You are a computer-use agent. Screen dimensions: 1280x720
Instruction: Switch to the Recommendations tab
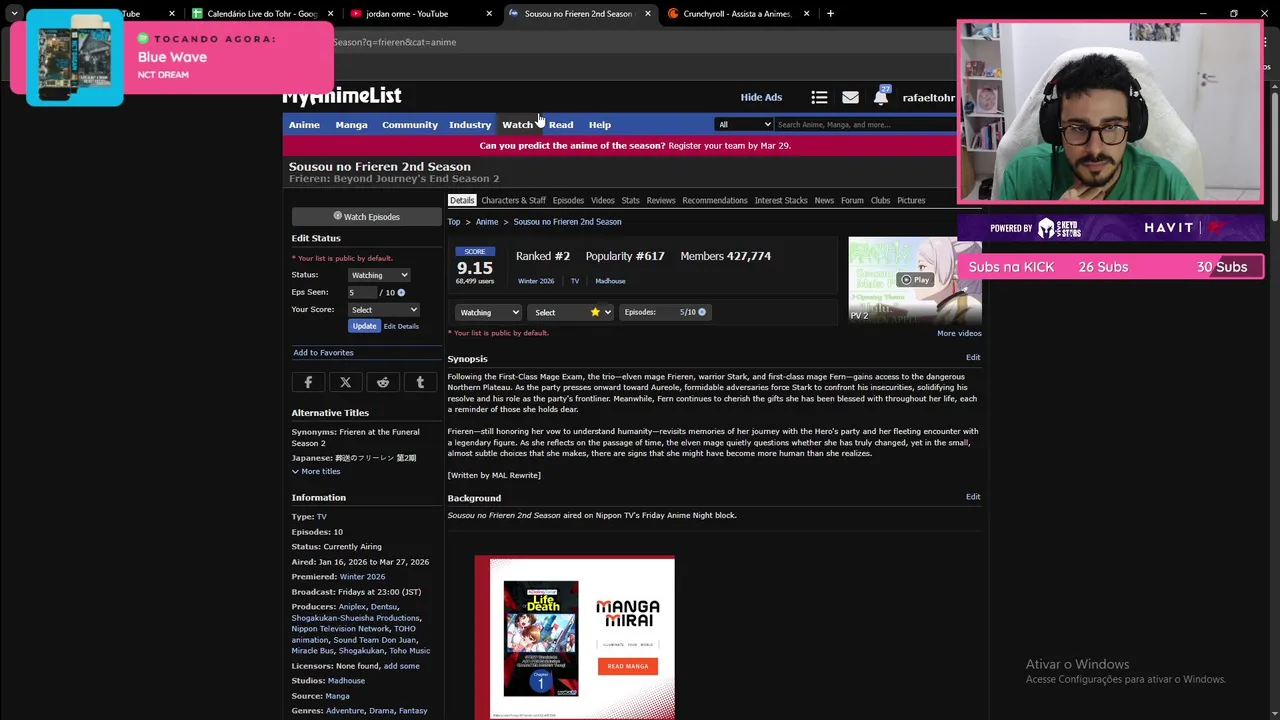[715, 201]
